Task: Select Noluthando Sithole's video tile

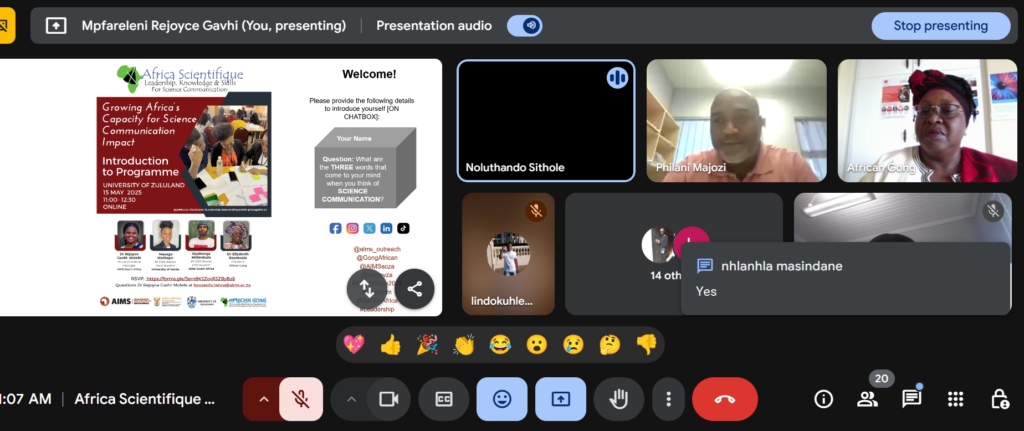Action: point(546,121)
